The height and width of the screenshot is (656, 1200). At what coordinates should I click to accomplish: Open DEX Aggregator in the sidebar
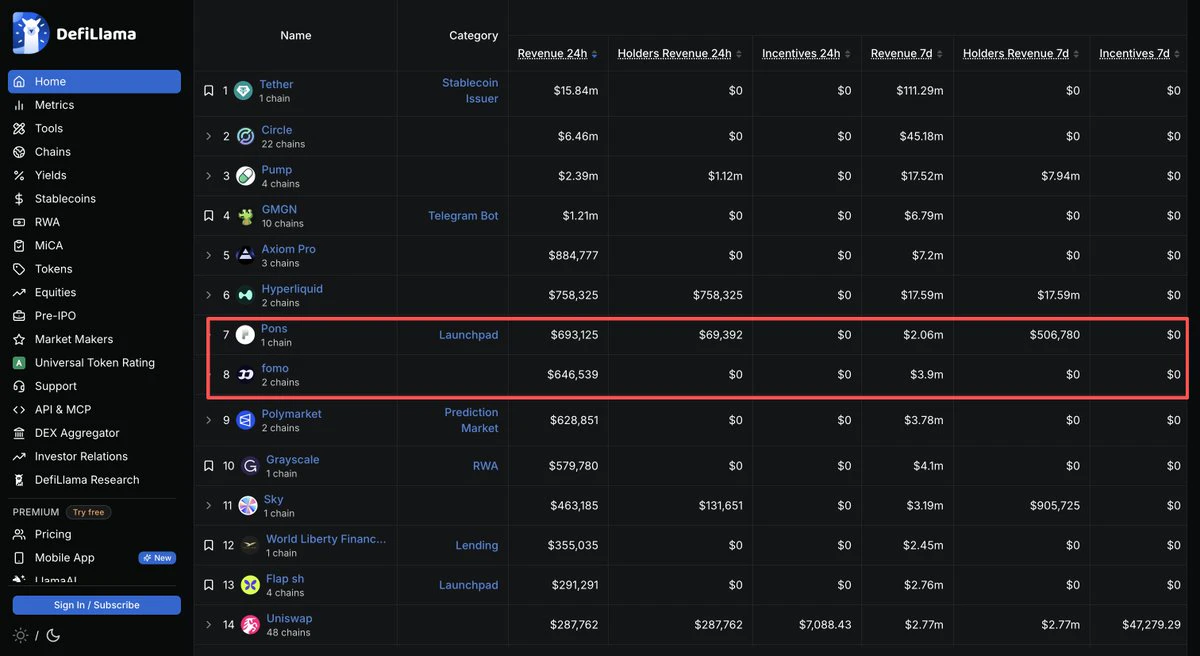pyautogui.click(x=94, y=433)
